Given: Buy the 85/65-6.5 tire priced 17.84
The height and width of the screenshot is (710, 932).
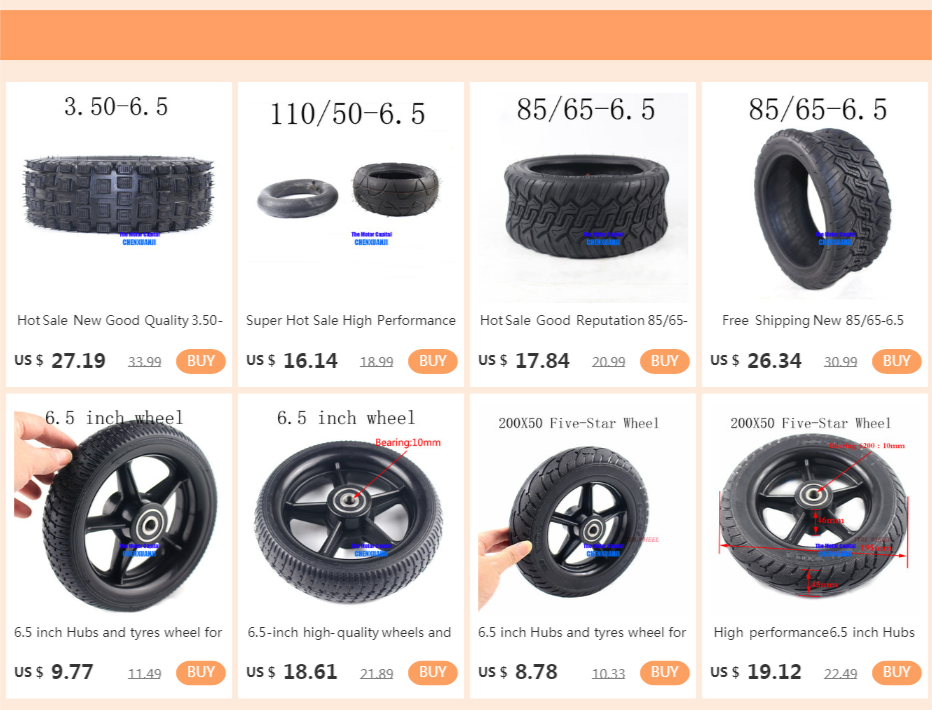Looking at the screenshot, I should [664, 361].
